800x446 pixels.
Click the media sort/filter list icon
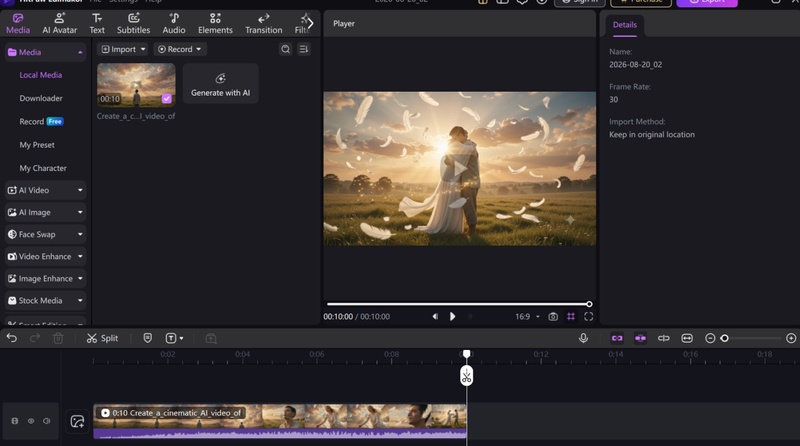tap(304, 49)
